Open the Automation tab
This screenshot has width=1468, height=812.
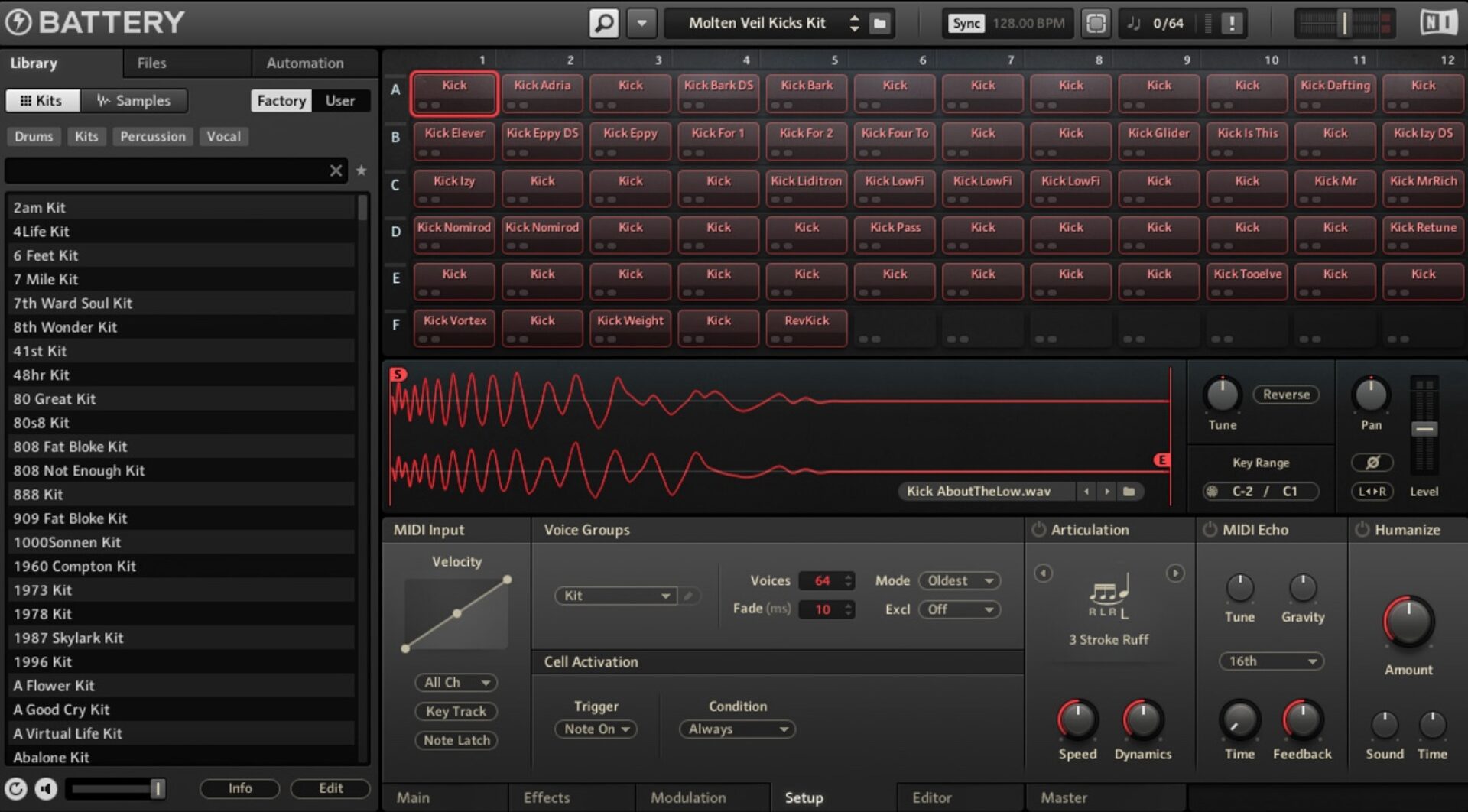coord(304,63)
